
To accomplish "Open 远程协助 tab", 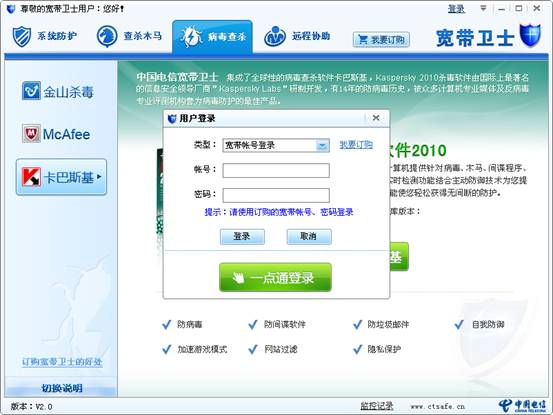I will [x=297, y=36].
